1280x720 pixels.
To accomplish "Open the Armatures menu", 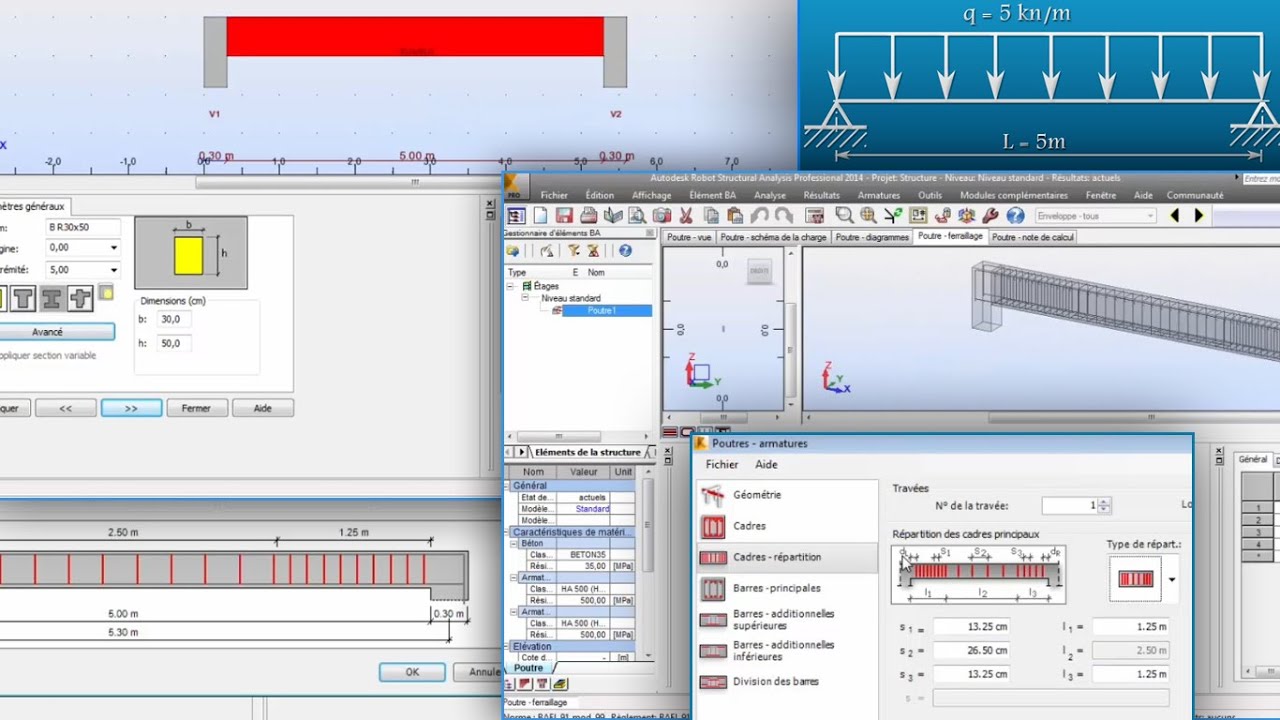I will pos(879,196).
